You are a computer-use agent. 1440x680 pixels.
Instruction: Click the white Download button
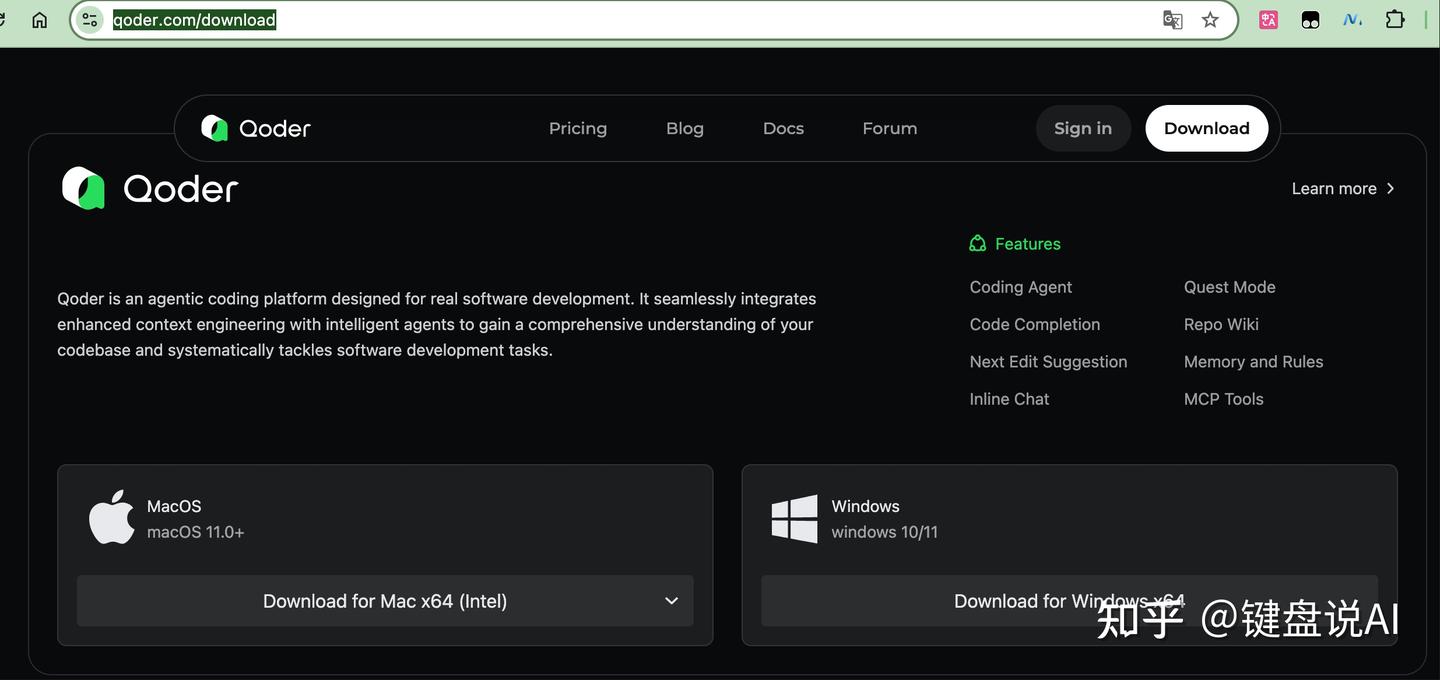(x=1206, y=128)
